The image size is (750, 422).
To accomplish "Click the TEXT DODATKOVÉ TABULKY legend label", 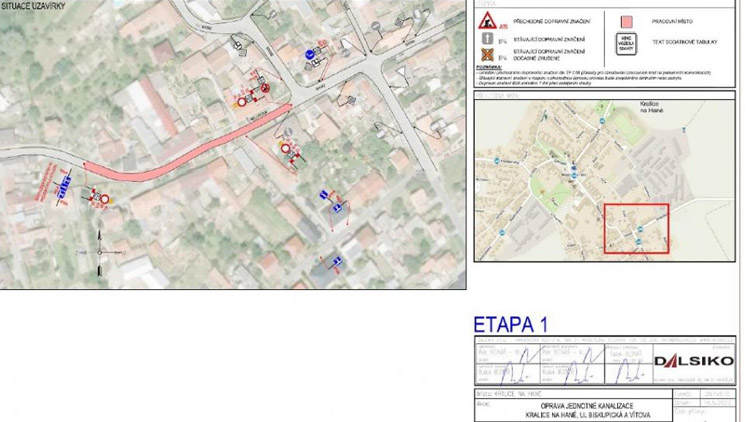I will (689, 42).
